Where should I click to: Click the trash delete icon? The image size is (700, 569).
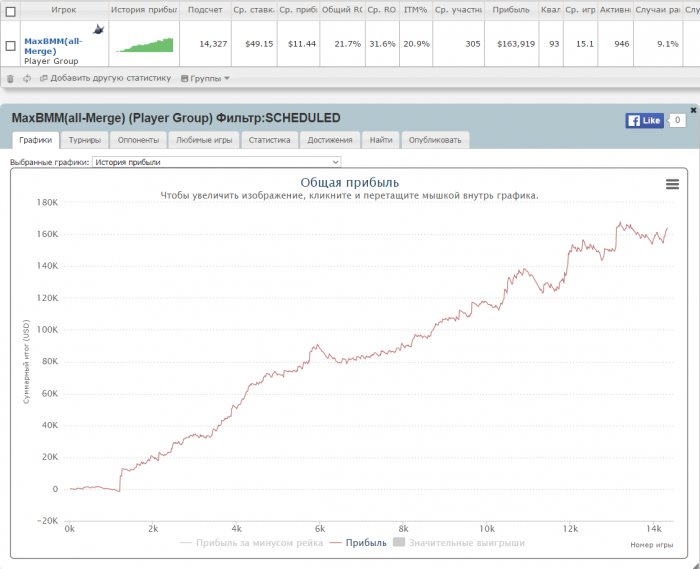pos(10,79)
